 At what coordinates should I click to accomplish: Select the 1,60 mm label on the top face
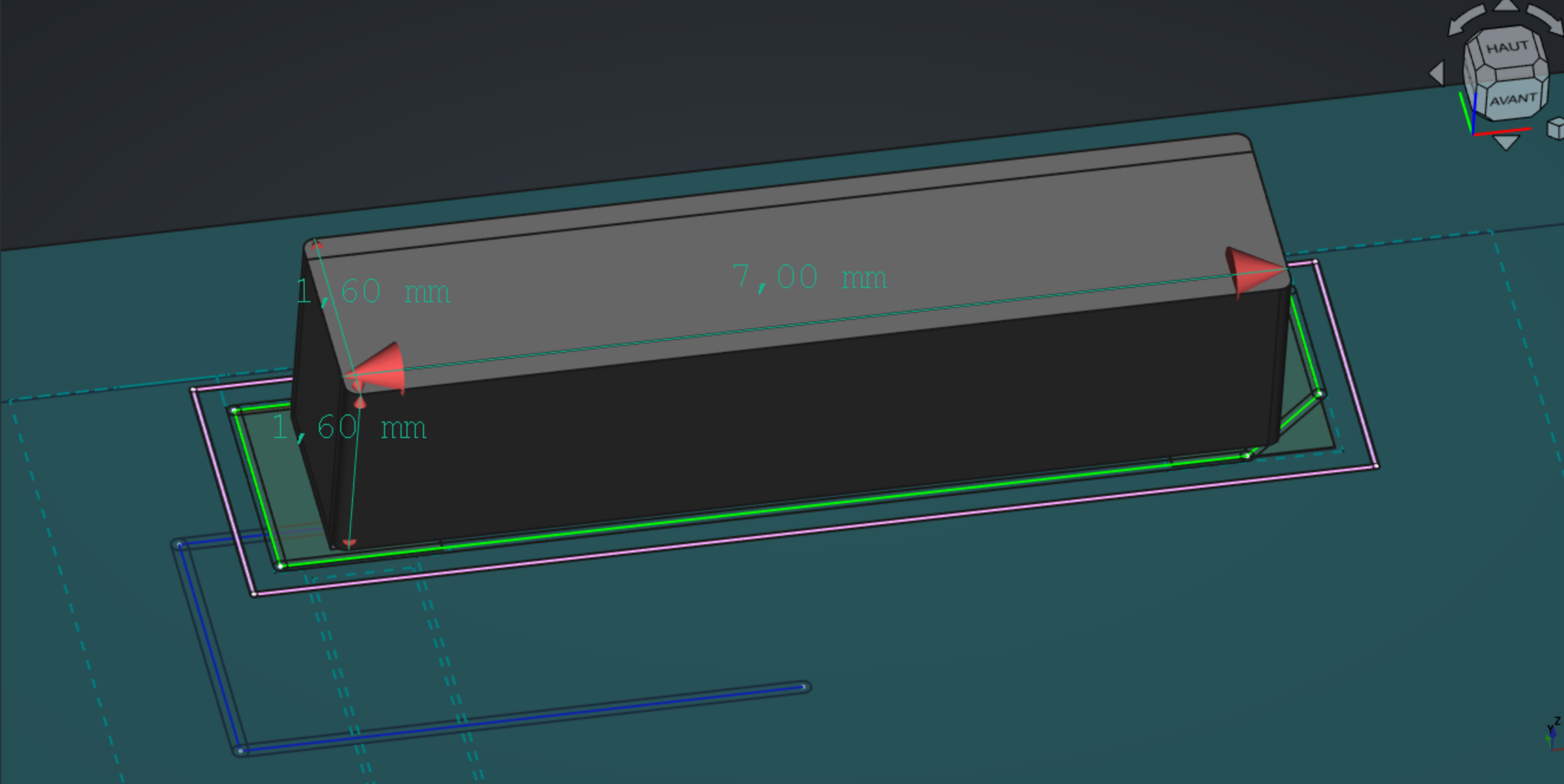pyautogui.click(x=372, y=292)
